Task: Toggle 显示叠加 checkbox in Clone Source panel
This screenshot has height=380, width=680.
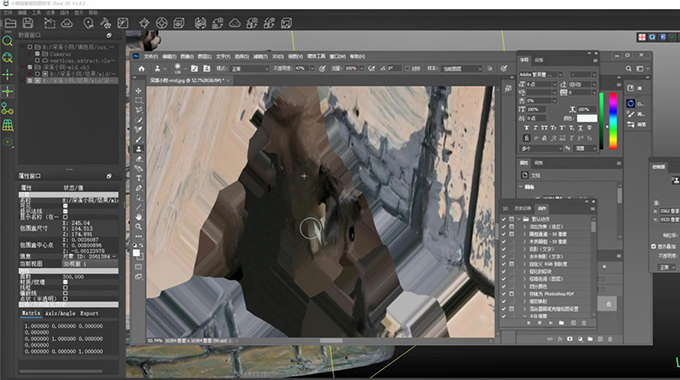Action: click(x=654, y=246)
